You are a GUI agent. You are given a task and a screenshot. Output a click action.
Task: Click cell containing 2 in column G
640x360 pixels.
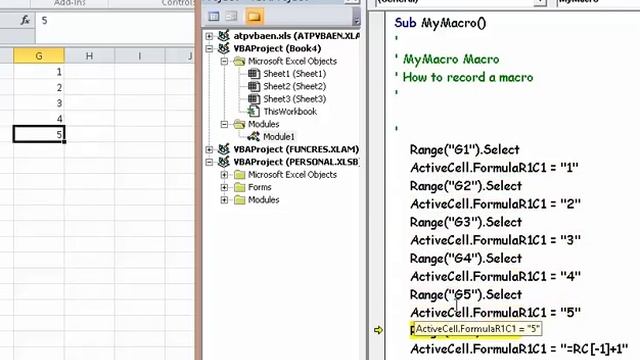click(x=39, y=87)
